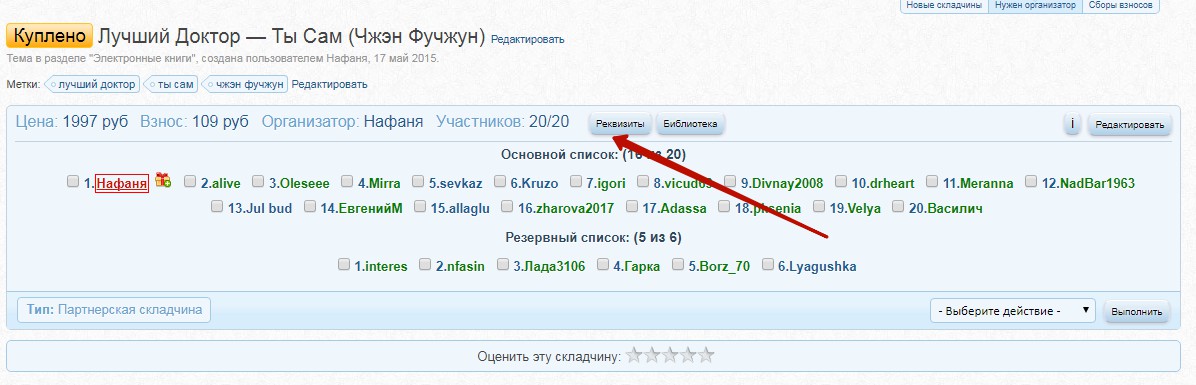Tick reserve list 2.nfasin checkbox
1196x385 pixels.
pos(425,265)
